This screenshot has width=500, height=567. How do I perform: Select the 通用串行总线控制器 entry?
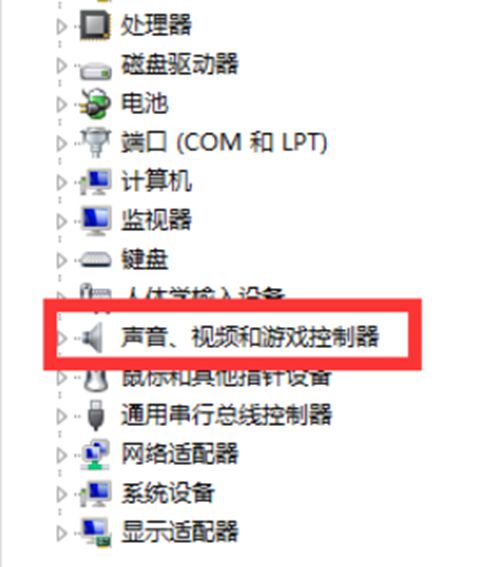[226, 415]
